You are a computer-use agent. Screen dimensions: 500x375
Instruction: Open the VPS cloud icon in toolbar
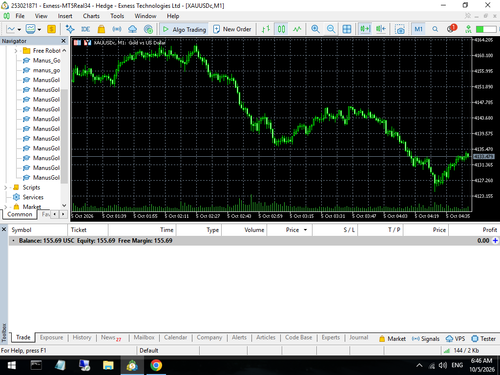pyautogui.click(x=133, y=29)
